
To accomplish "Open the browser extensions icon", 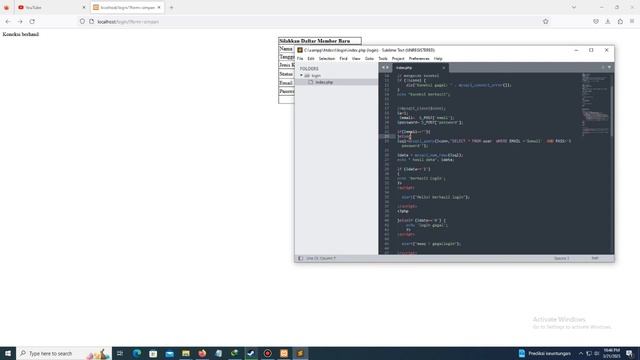I will tap(620, 21).
